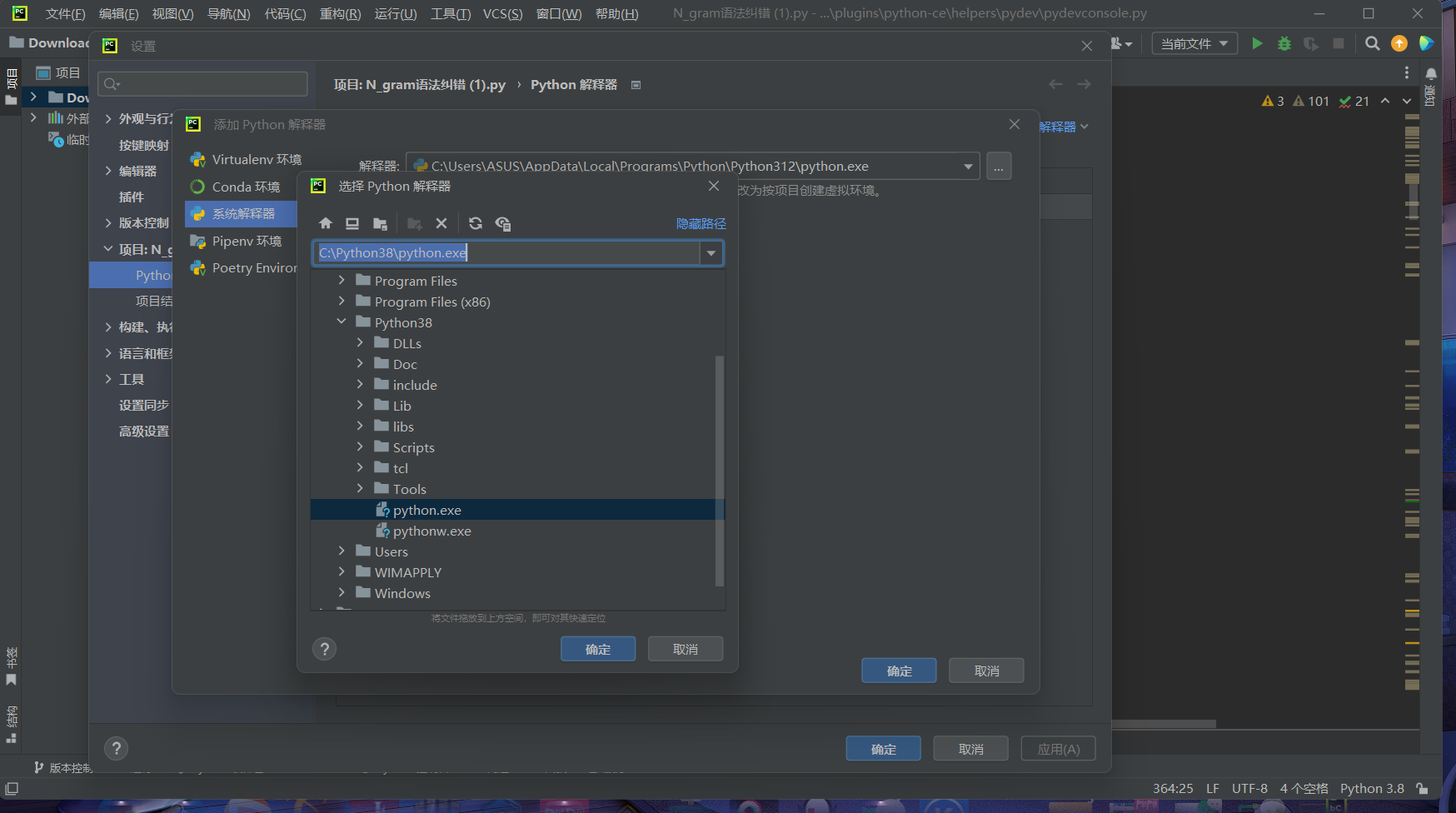Viewport: 1456px width, 813px height.
Task: Click the browse ... button beside interpreter path
Action: coord(999,167)
